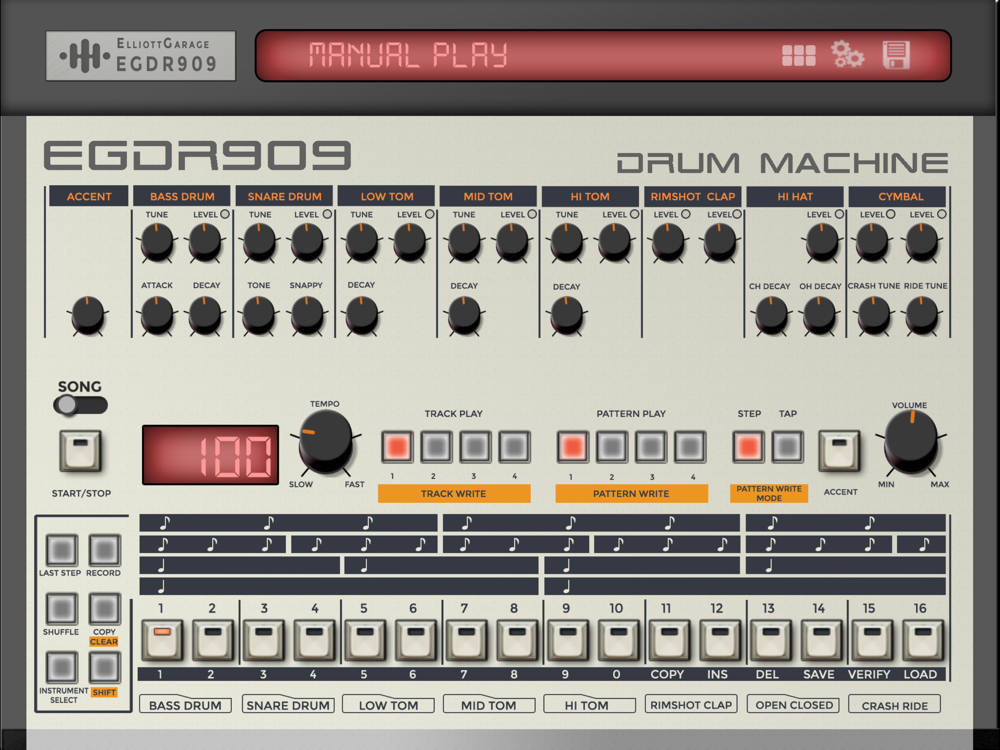Click the Bass Drum TUNE knob

click(x=157, y=242)
